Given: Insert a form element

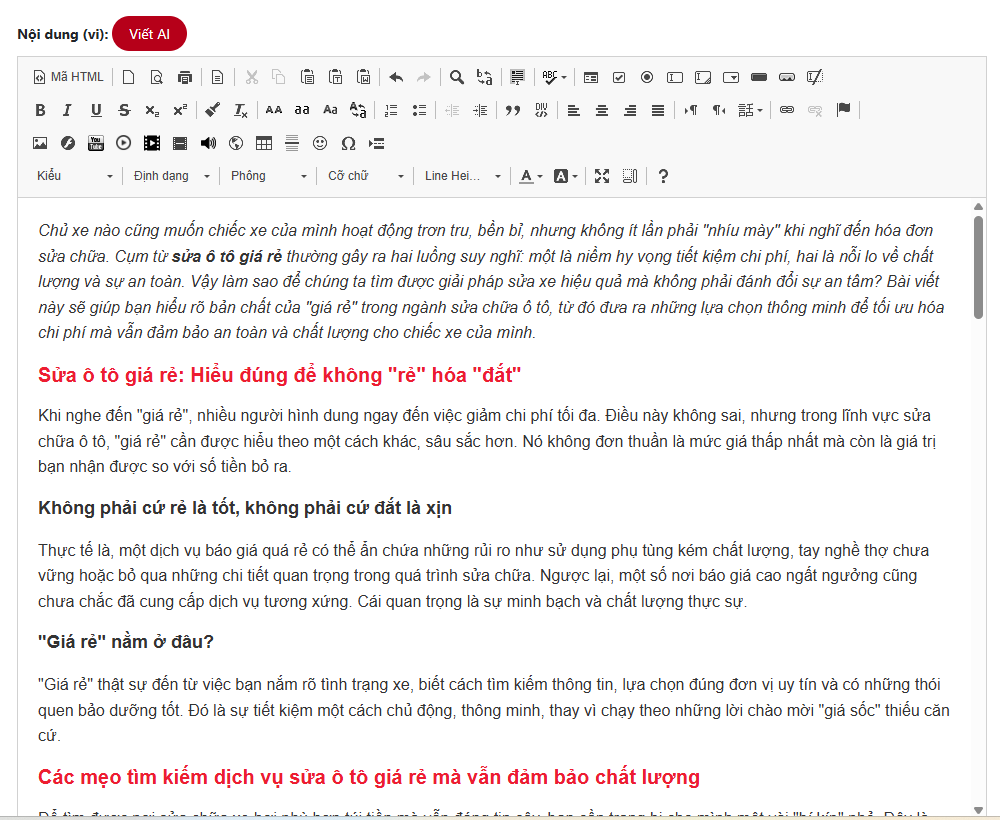Looking at the screenshot, I should 591,77.
